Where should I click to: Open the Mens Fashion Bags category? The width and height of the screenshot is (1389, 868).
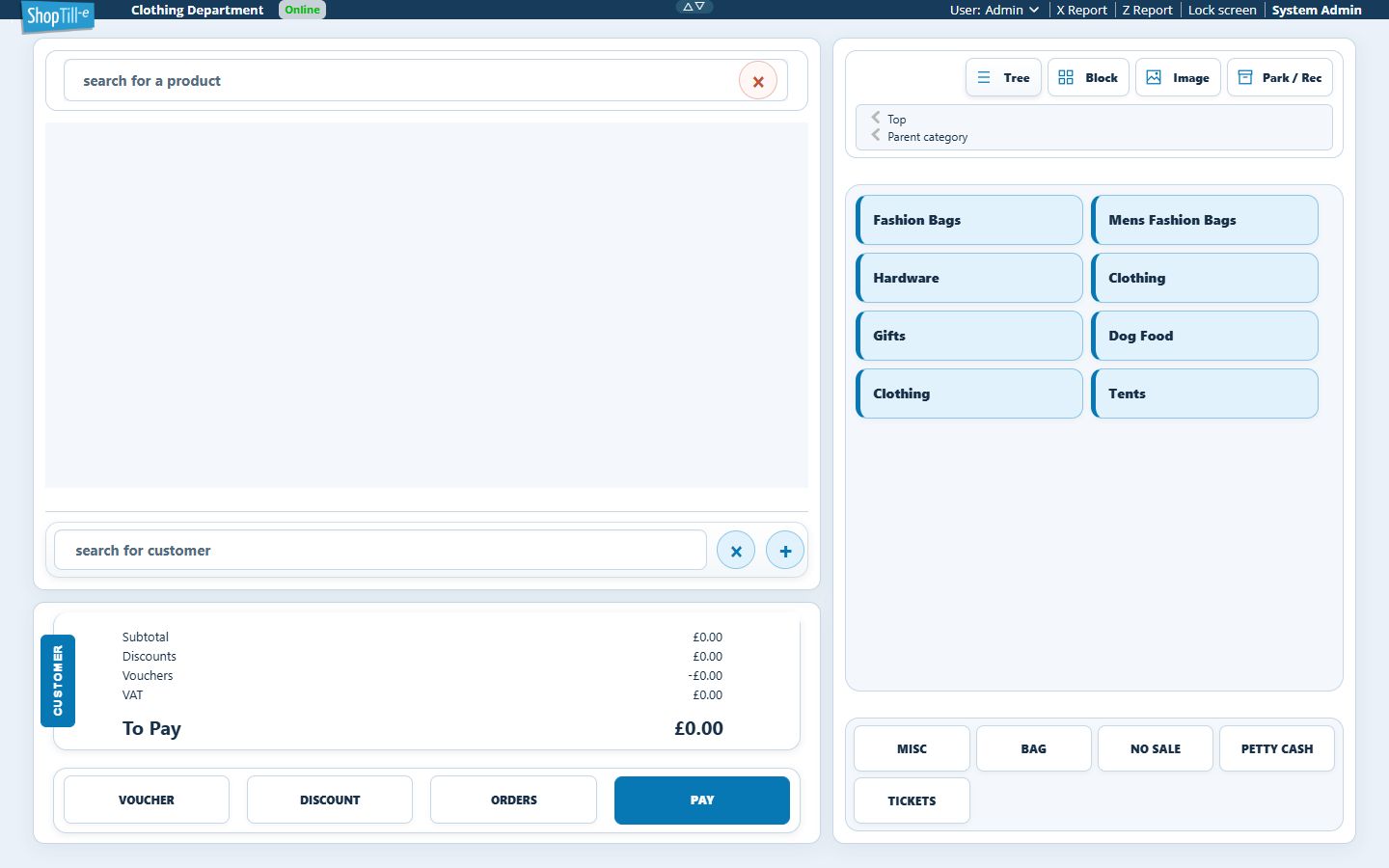point(1205,220)
